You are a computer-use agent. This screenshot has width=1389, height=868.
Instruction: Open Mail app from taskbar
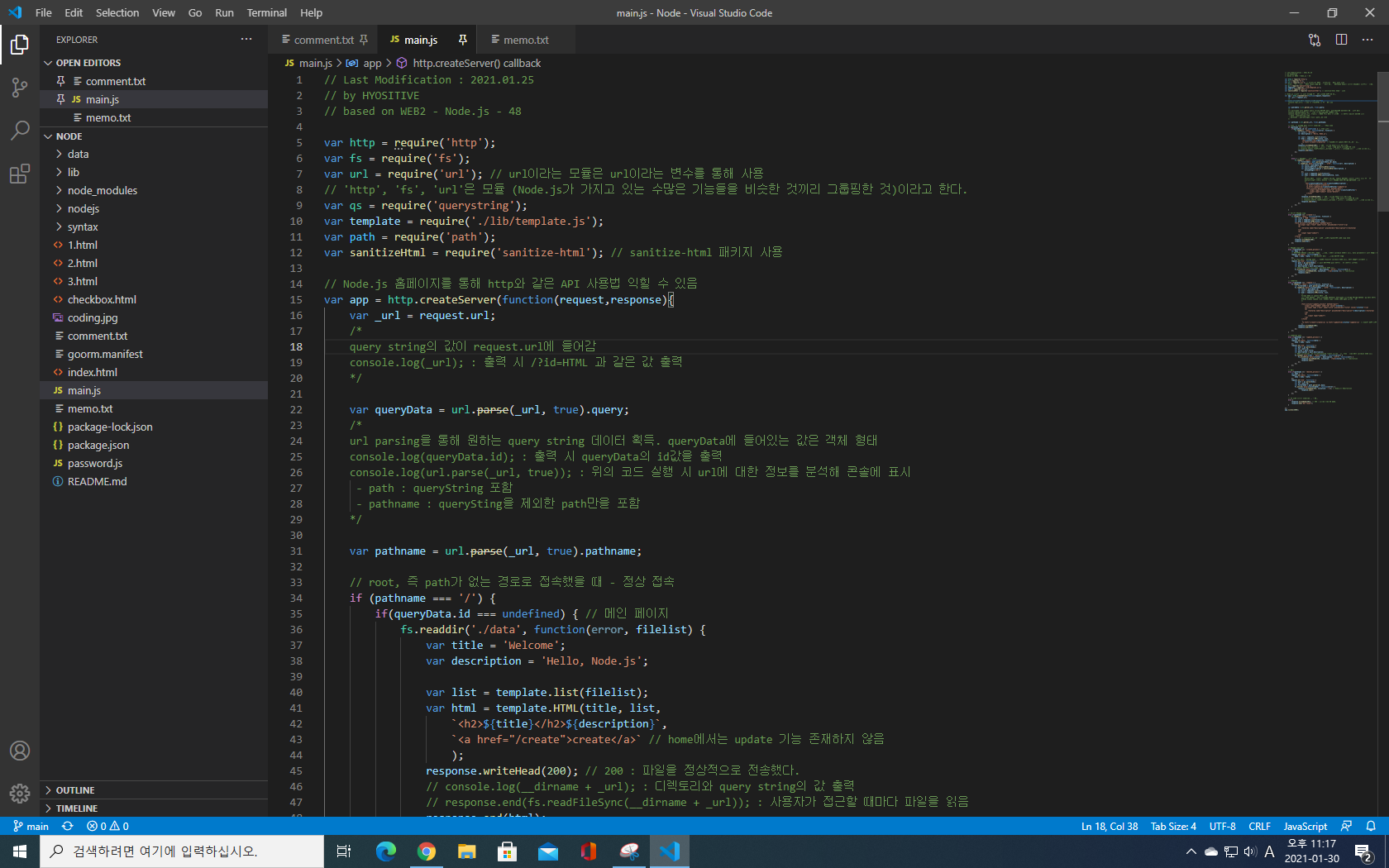click(x=547, y=851)
